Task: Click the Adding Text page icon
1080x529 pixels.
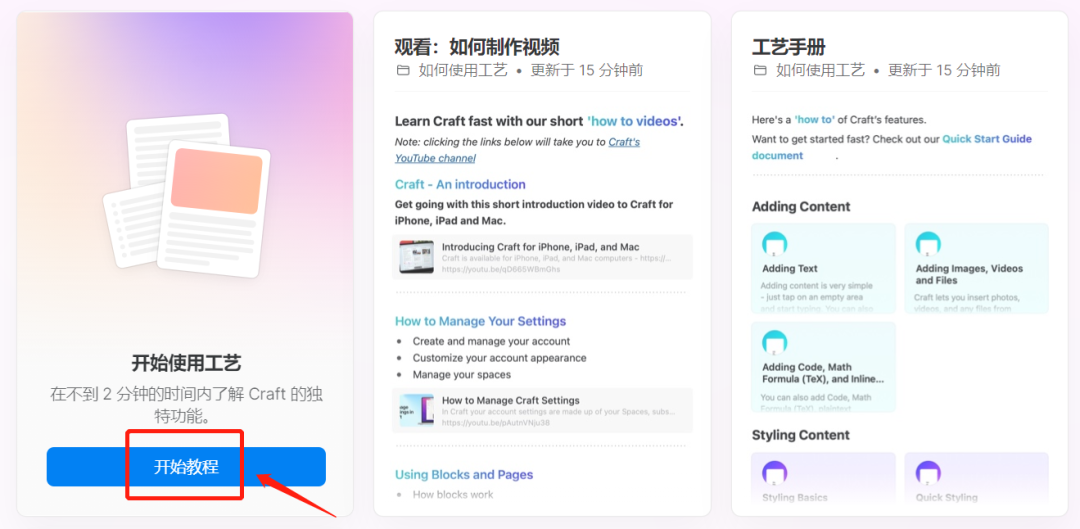Action: click(x=774, y=245)
